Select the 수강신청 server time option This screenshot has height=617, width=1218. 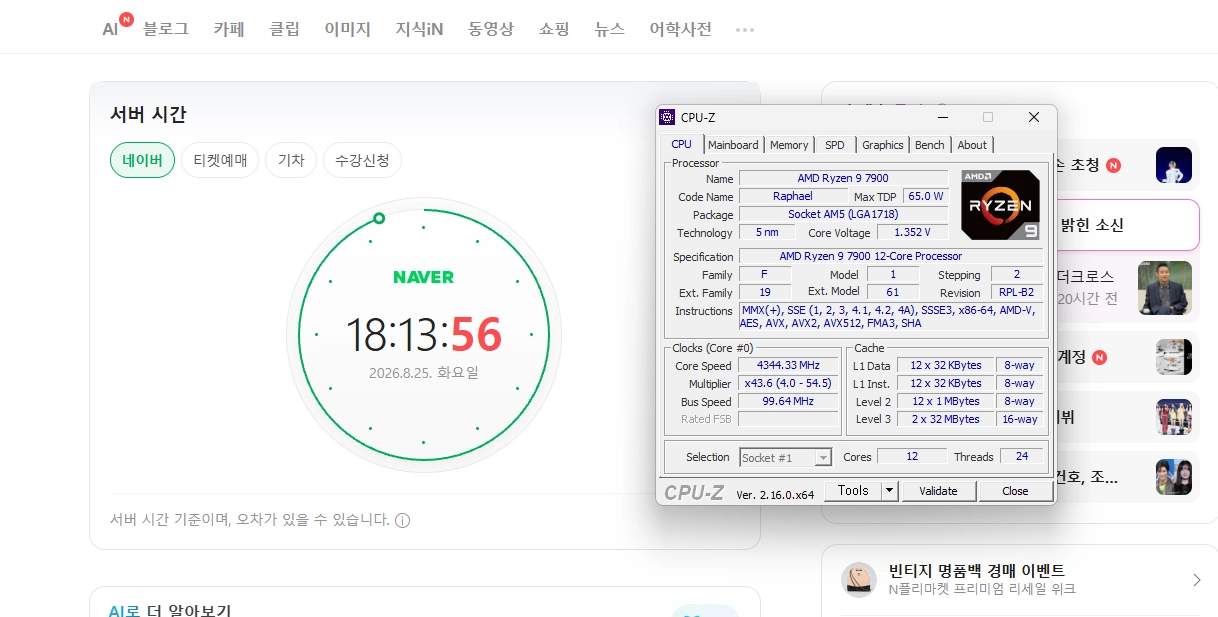tap(362, 160)
